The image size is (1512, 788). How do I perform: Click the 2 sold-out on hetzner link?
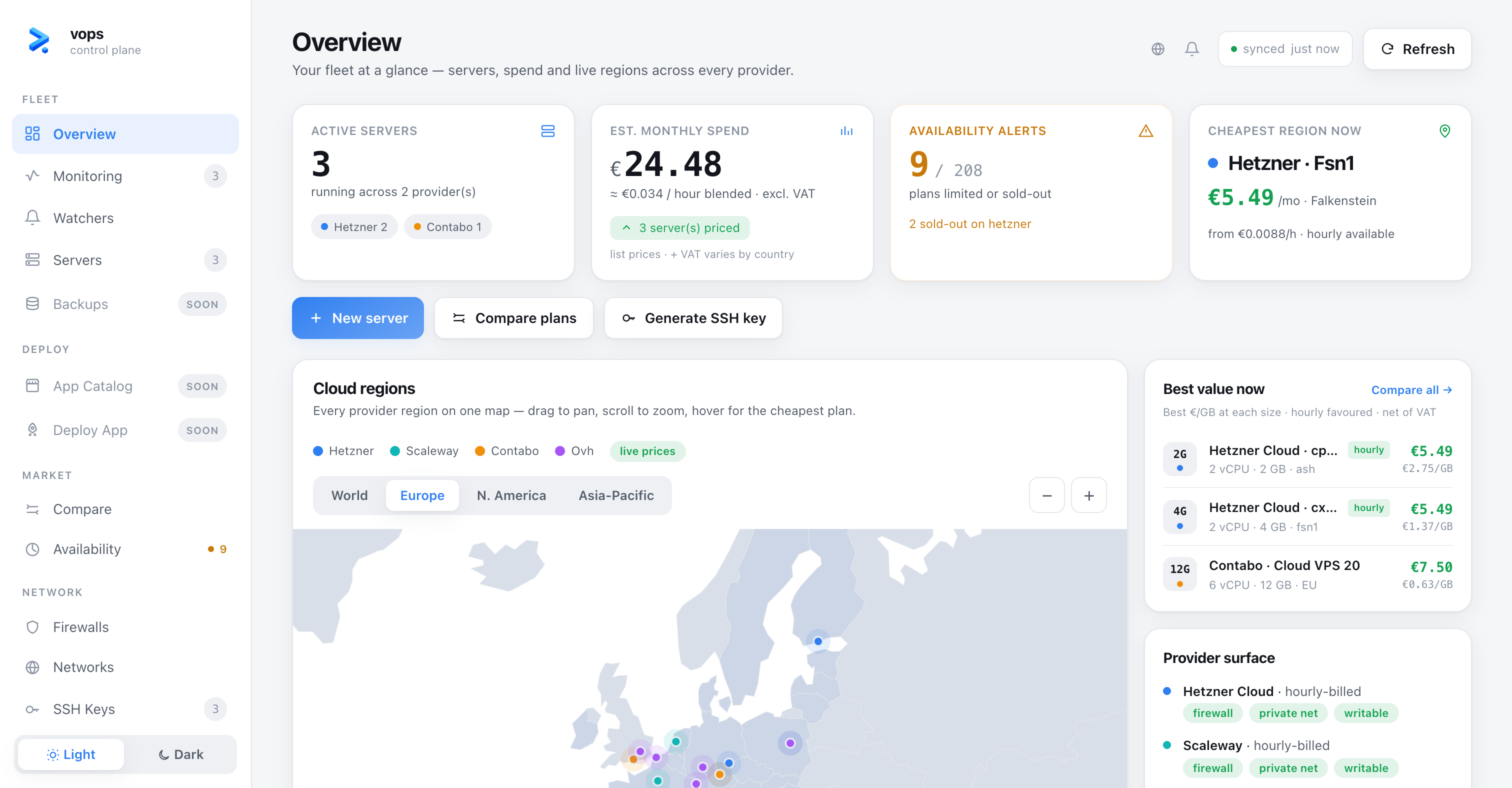(969, 223)
